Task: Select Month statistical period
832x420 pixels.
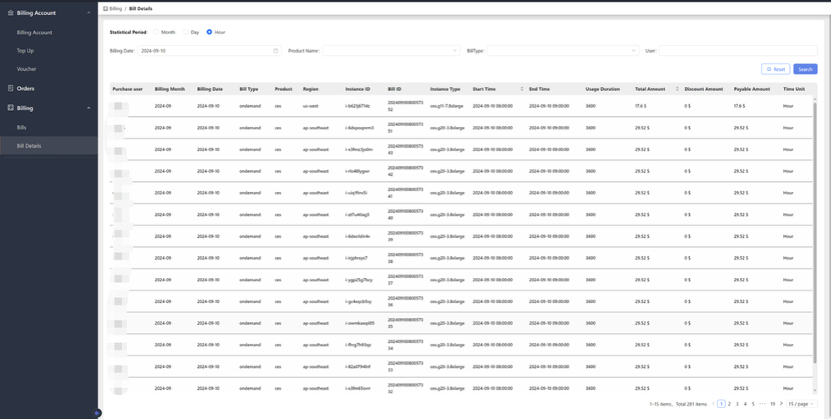Action: point(156,32)
